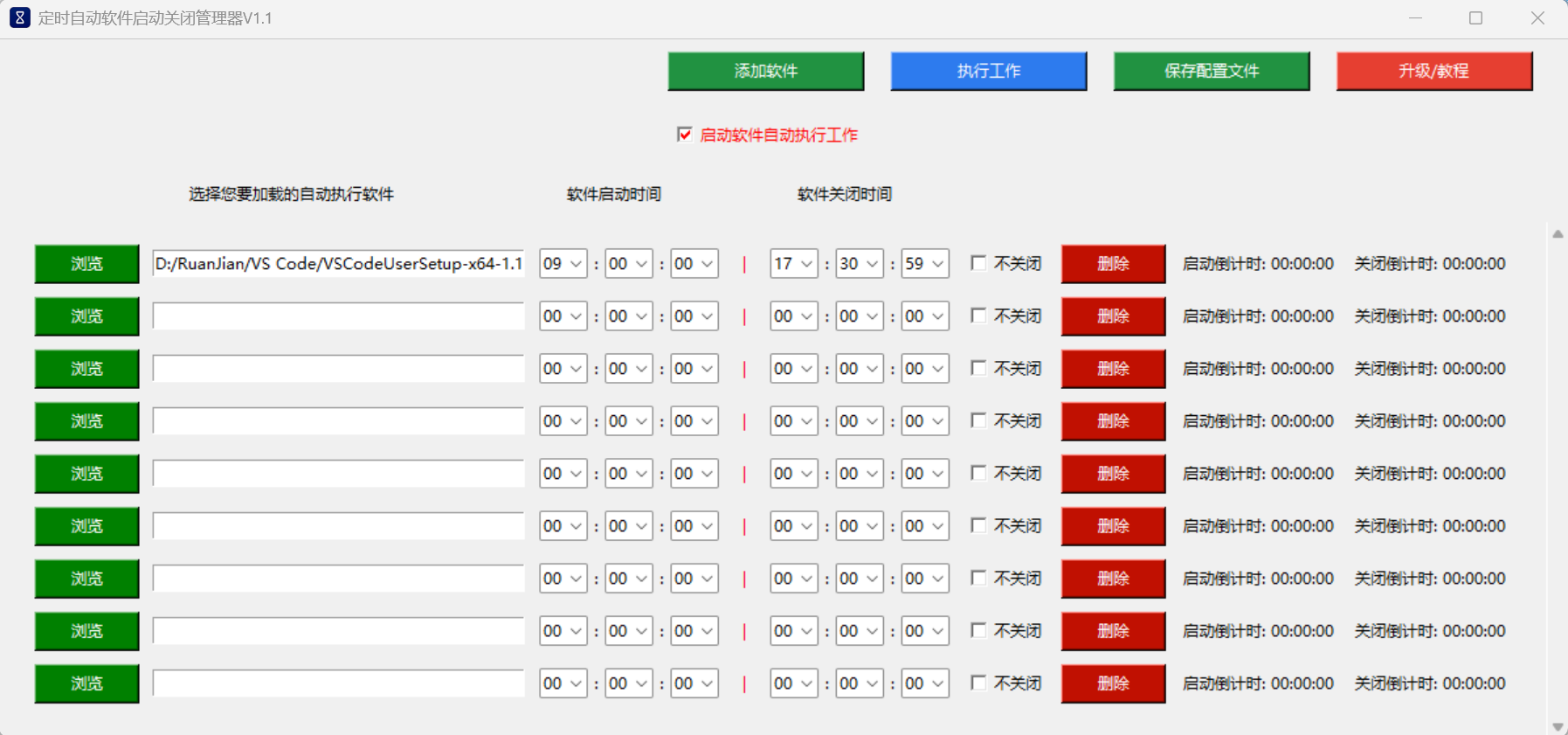1568x735 pixels.
Task: Click 浏览 button in the second row
Action: [x=86, y=316]
